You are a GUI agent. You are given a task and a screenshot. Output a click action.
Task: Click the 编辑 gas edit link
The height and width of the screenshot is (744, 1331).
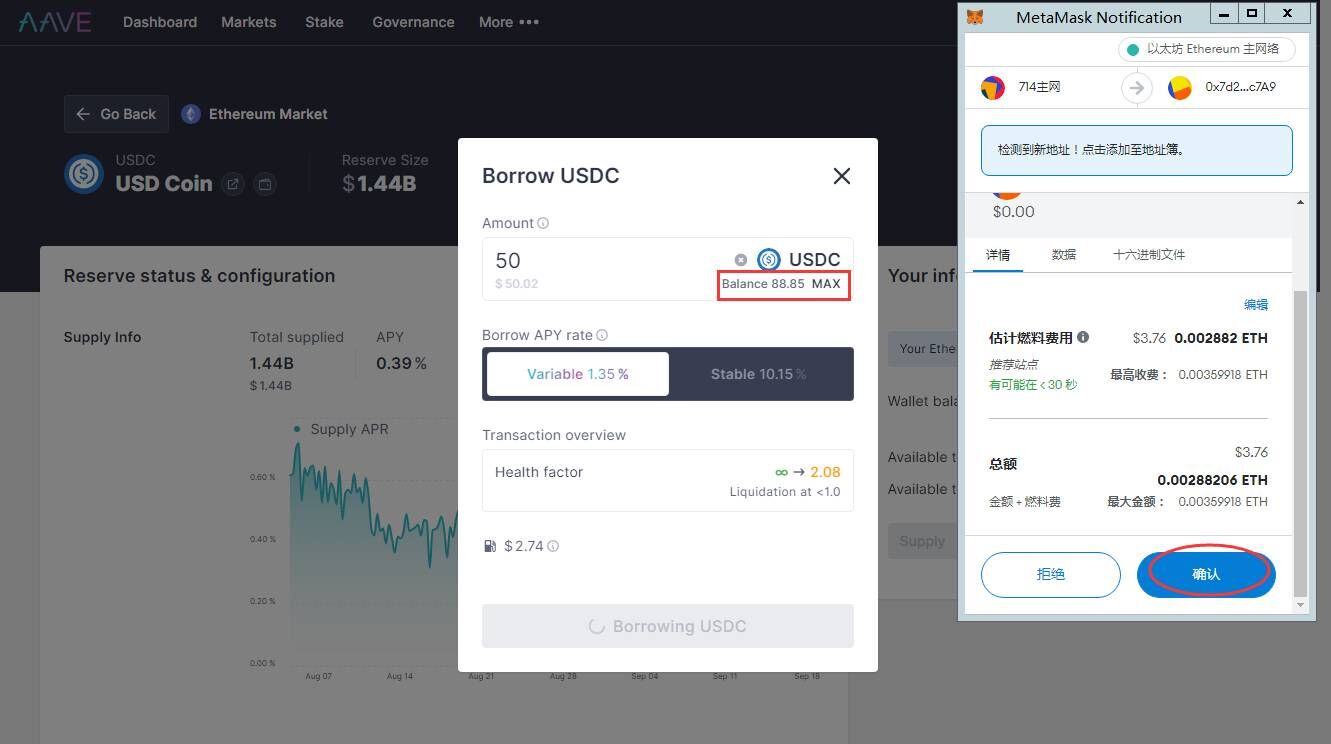click(1256, 304)
